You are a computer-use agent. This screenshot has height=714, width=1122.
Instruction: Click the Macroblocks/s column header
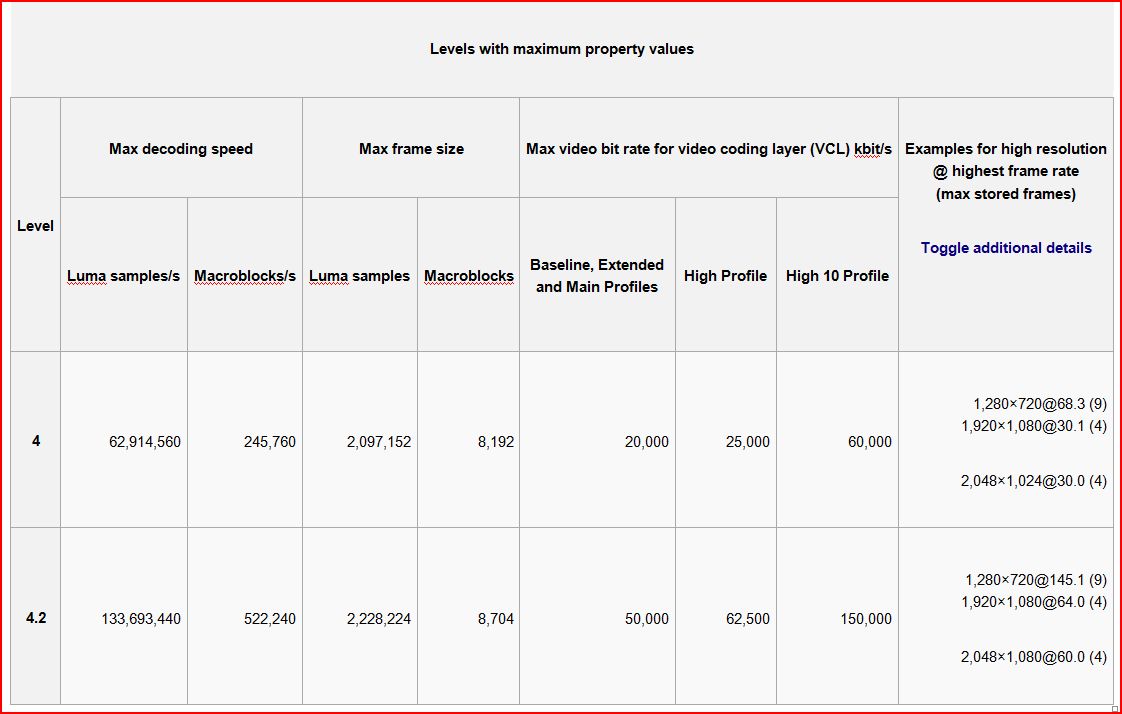click(x=245, y=276)
